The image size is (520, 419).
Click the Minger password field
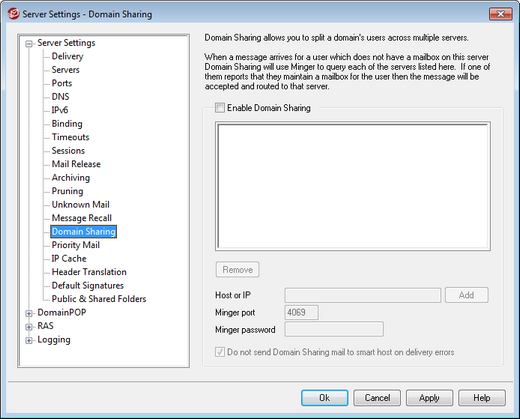tap(334, 329)
